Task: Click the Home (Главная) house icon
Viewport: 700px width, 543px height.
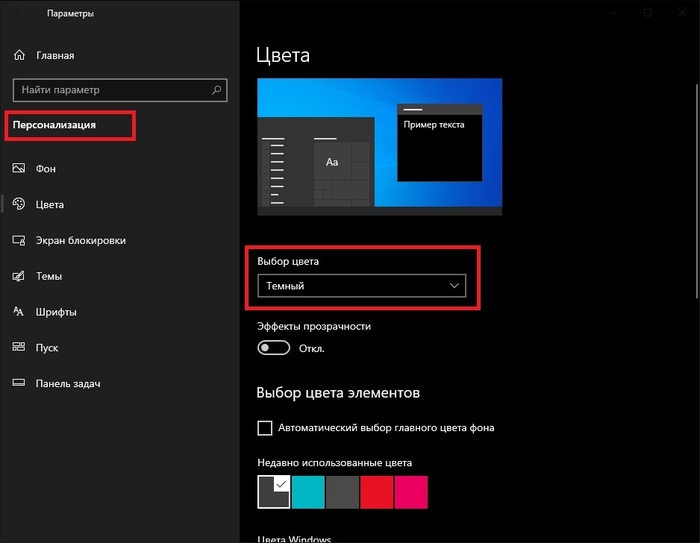Action: (19, 55)
